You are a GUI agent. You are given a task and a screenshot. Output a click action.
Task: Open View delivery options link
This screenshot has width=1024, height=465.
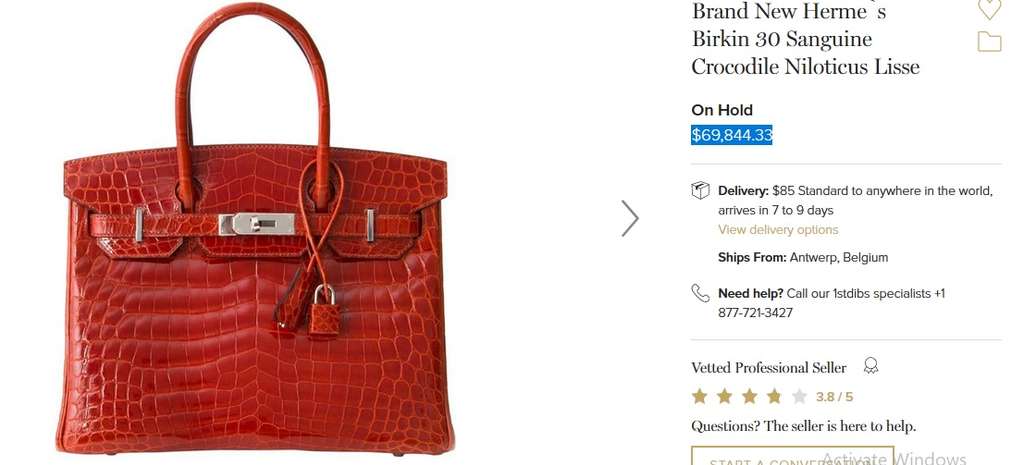tap(778, 230)
